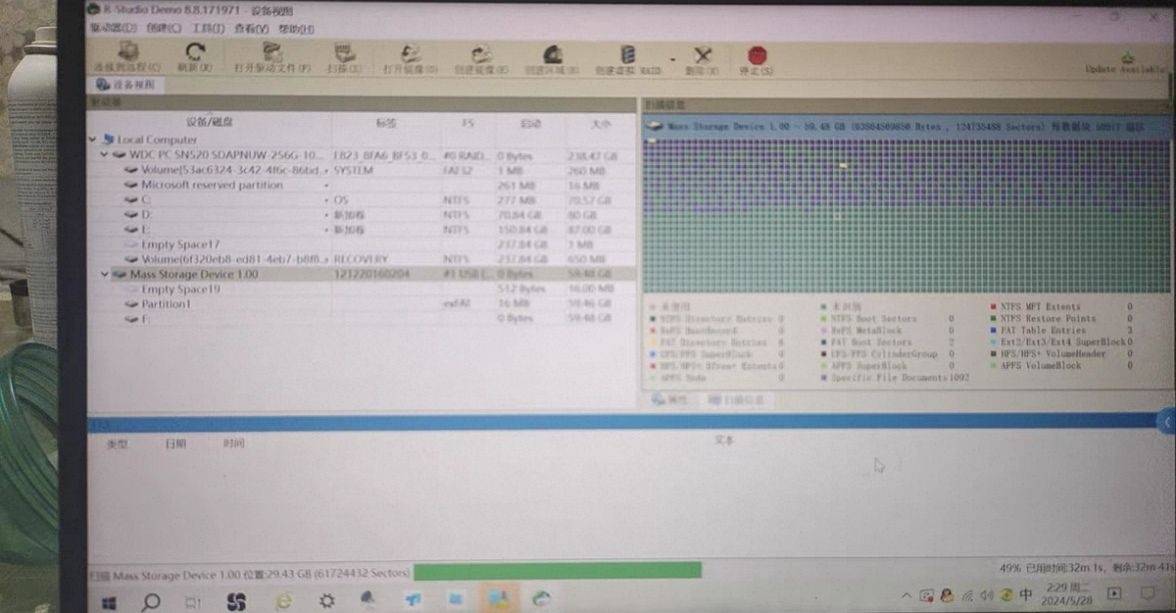Select the Empty Space19 row
Image resolution: width=1176 pixels, height=613 pixels.
point(362,289)
